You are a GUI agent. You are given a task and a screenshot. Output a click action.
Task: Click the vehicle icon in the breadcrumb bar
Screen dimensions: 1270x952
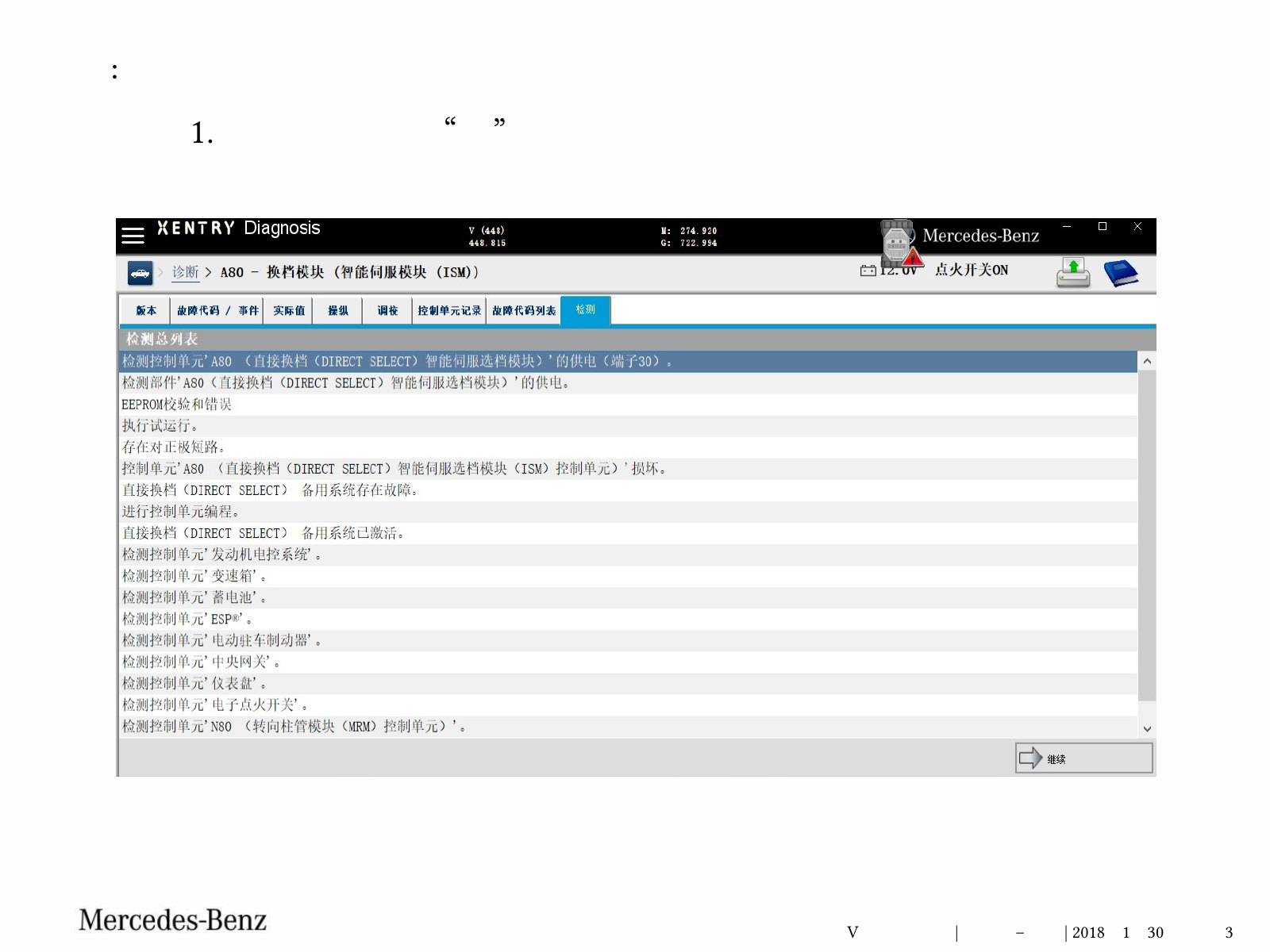(140, 274)
